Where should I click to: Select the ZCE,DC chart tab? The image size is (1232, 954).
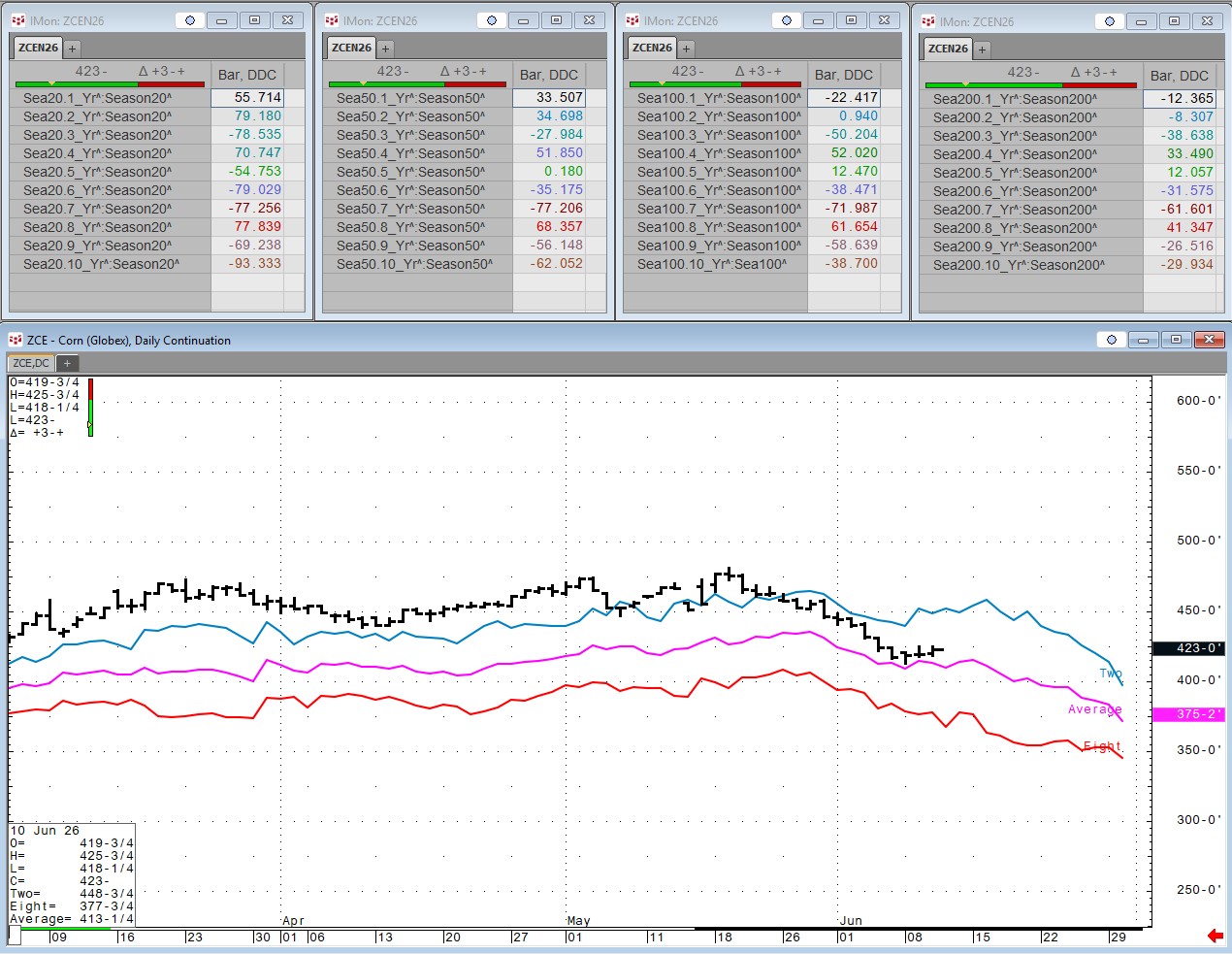(x=31, y=363)
